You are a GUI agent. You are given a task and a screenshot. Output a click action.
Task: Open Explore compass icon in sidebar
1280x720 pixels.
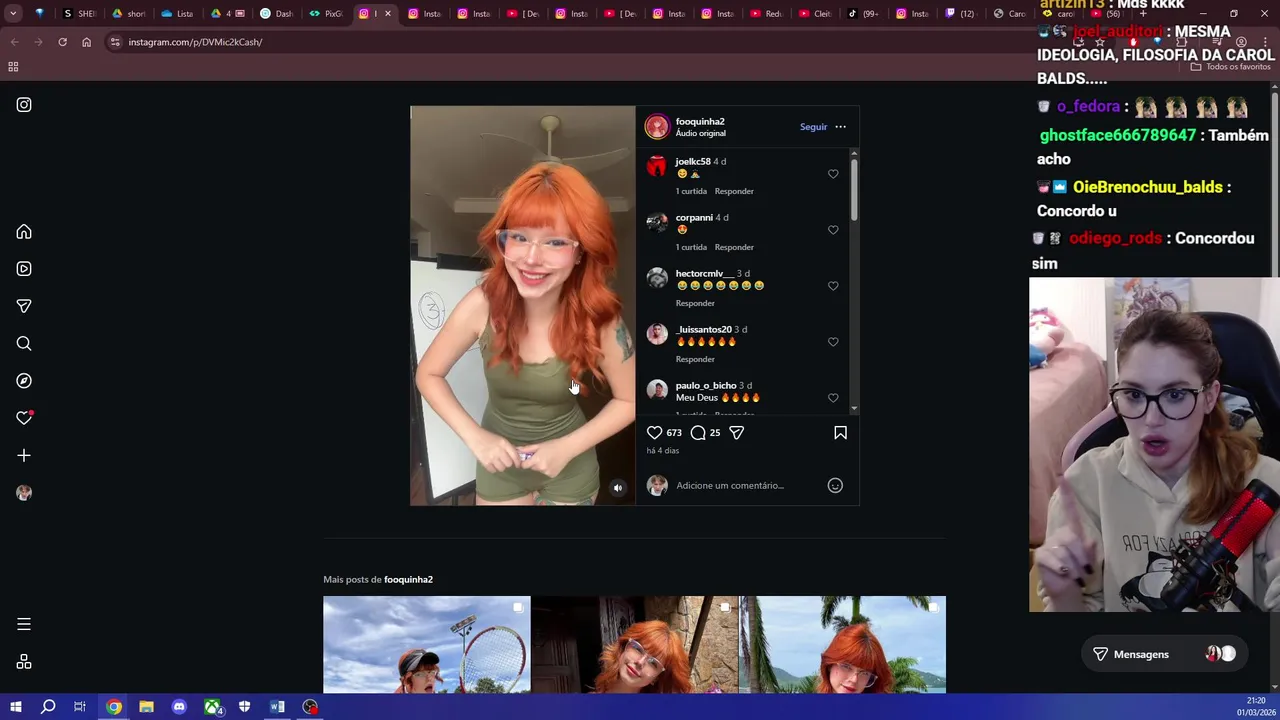point(24,381)
